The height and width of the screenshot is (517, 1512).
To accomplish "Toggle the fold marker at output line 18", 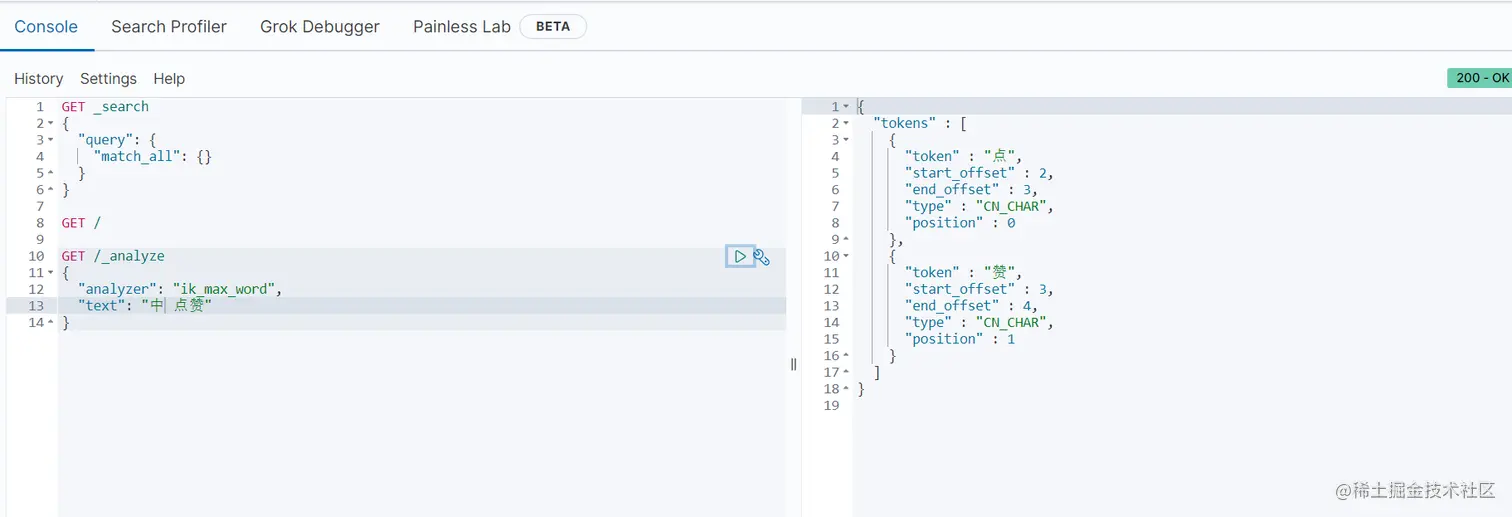I will click(x=846, y=389).
